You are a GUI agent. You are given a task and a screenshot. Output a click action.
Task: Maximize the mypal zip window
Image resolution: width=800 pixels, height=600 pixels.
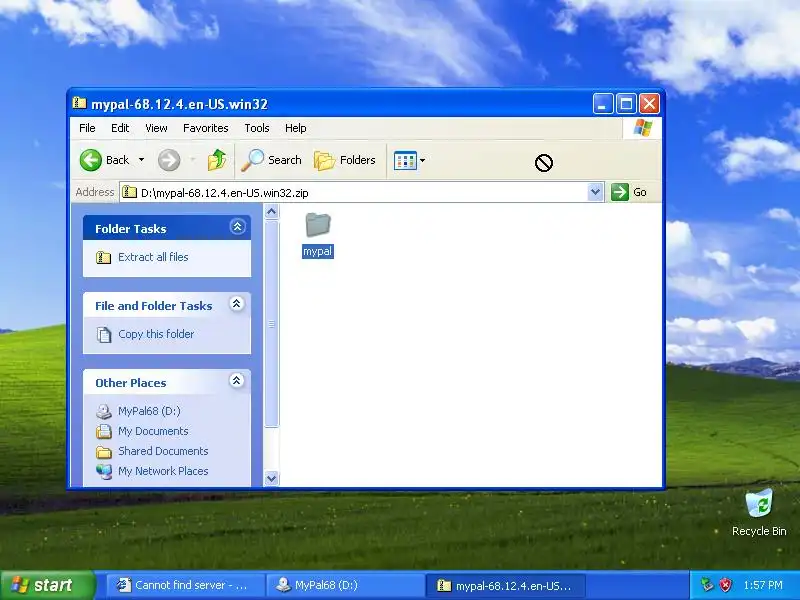point(626,104)
